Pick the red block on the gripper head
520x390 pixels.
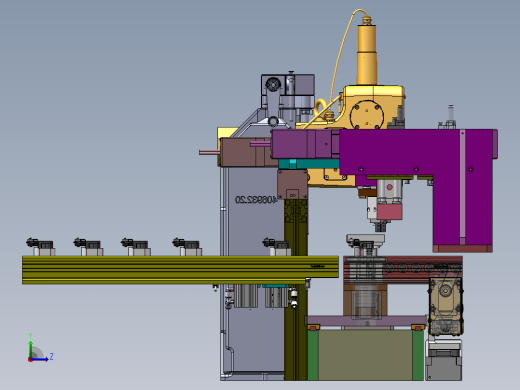click(390, 212)
